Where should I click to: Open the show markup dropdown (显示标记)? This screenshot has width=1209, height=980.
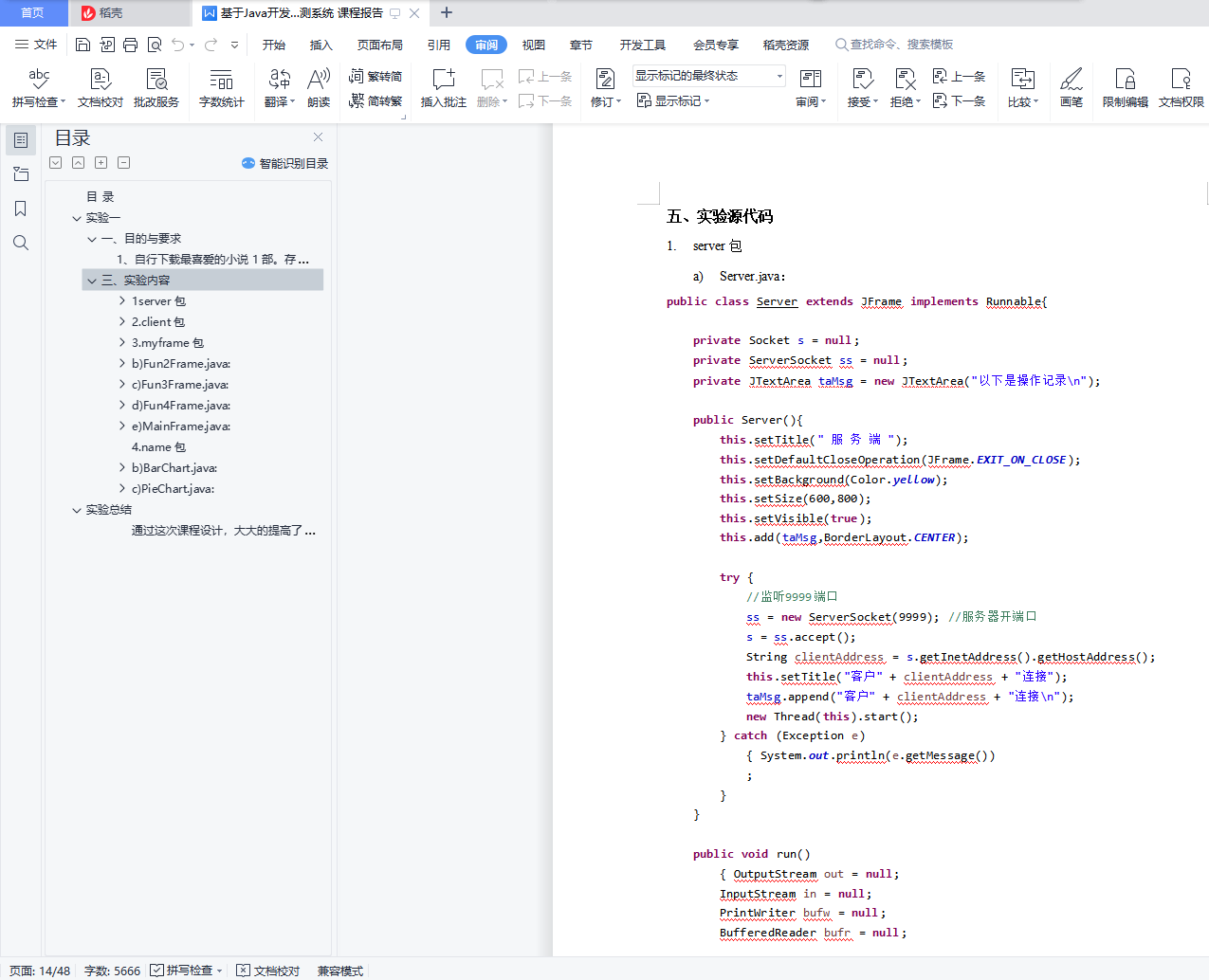click(x=673, y=100)
